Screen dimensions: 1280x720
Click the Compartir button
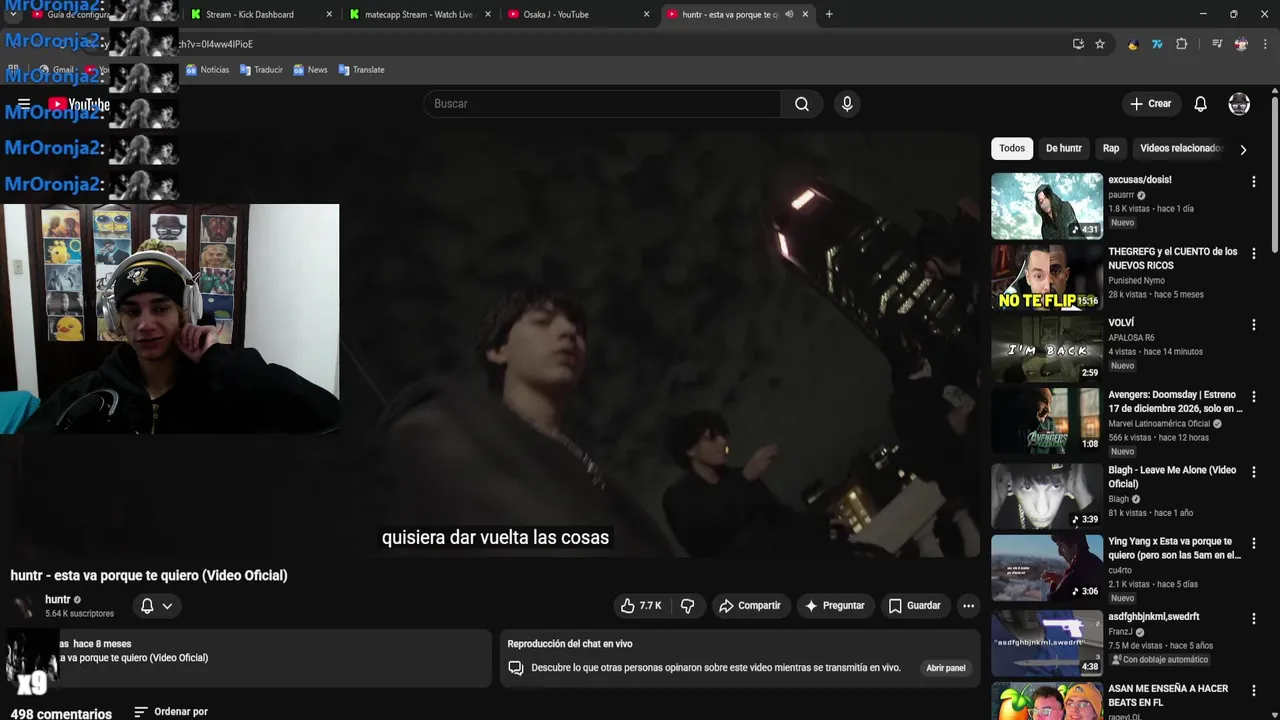(x=749, y=605)
